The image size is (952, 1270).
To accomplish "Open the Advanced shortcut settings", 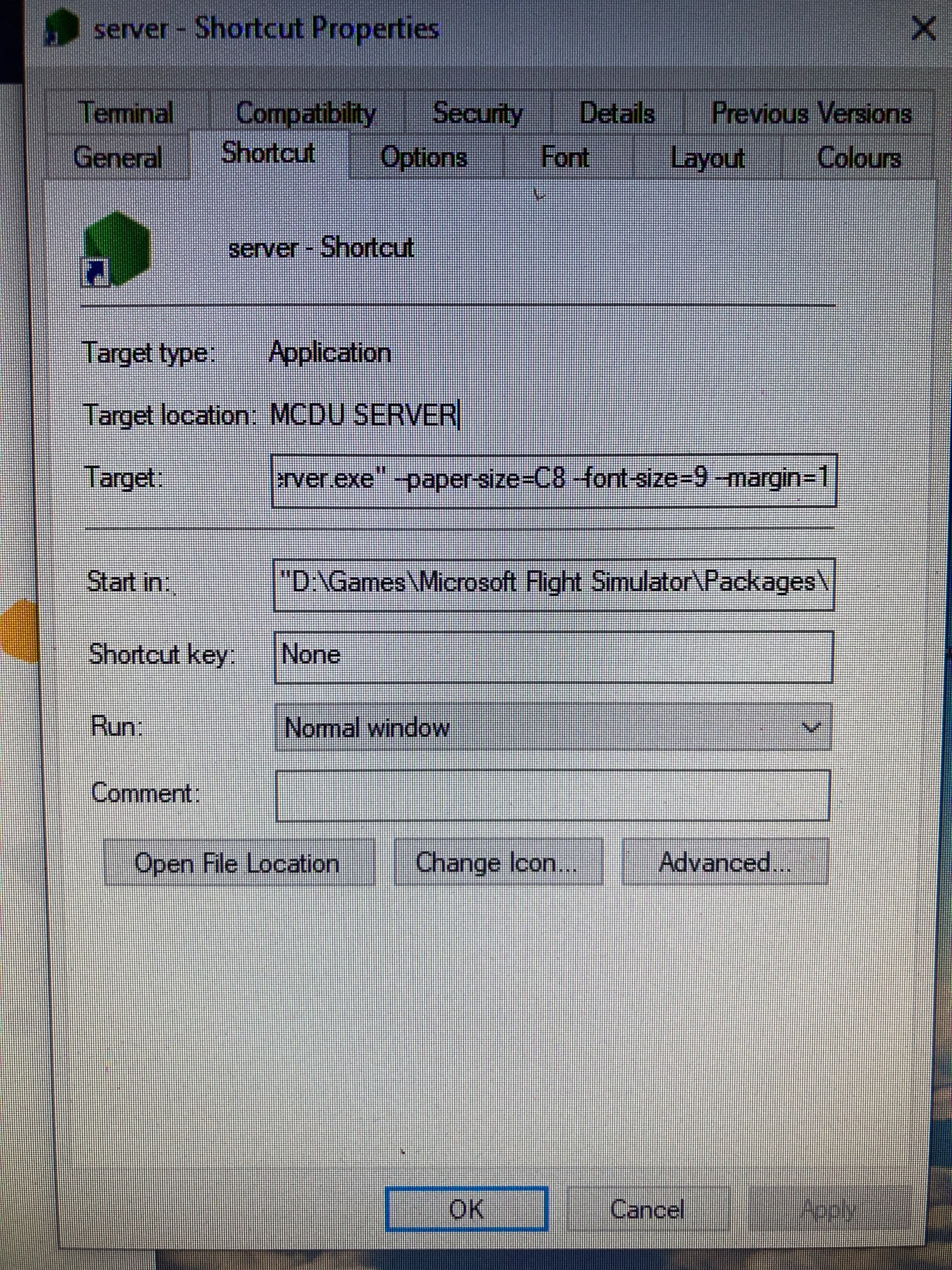I will click(x=725, y=862).
